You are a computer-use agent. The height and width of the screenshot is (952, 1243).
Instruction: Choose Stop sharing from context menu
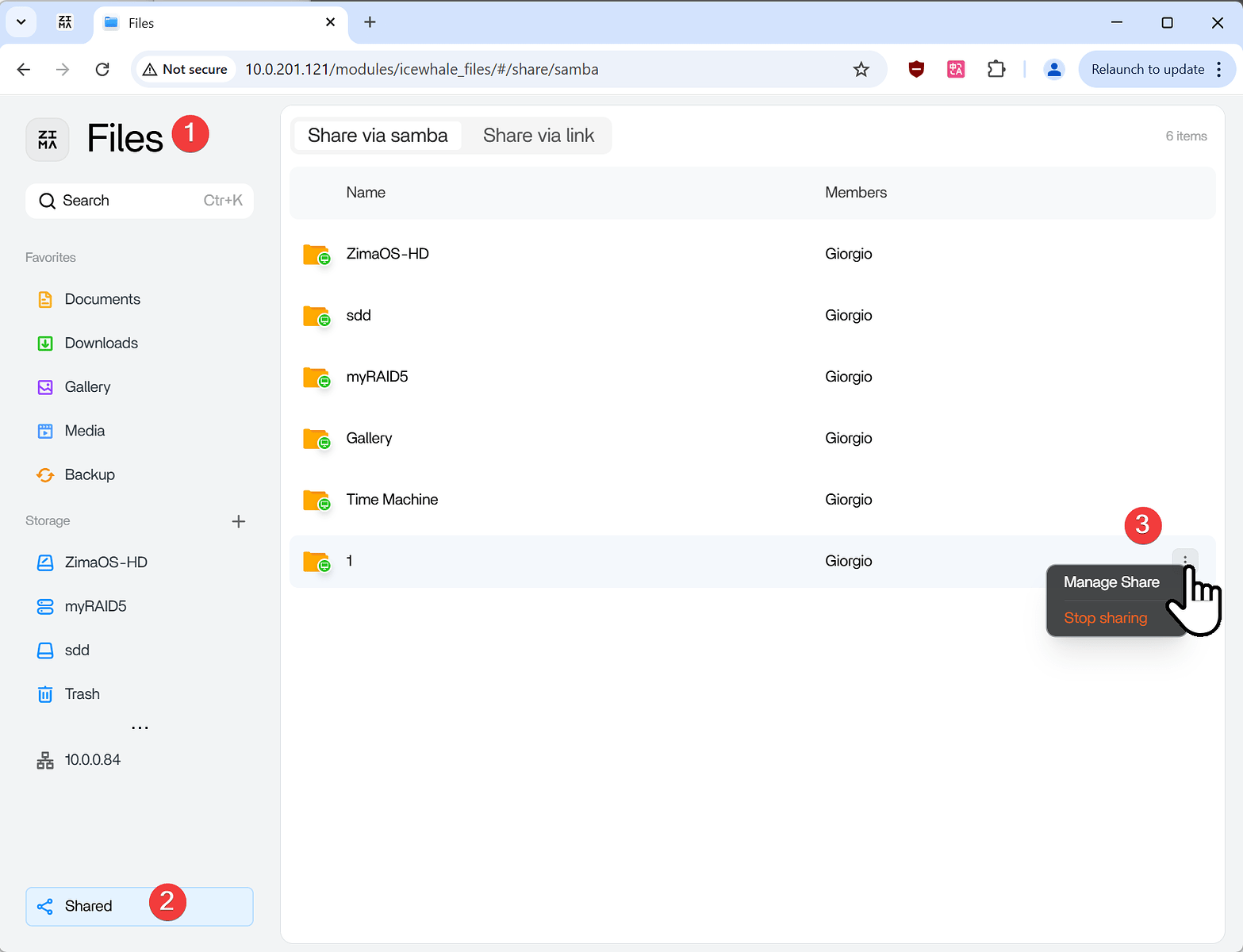click(1105, 618)
